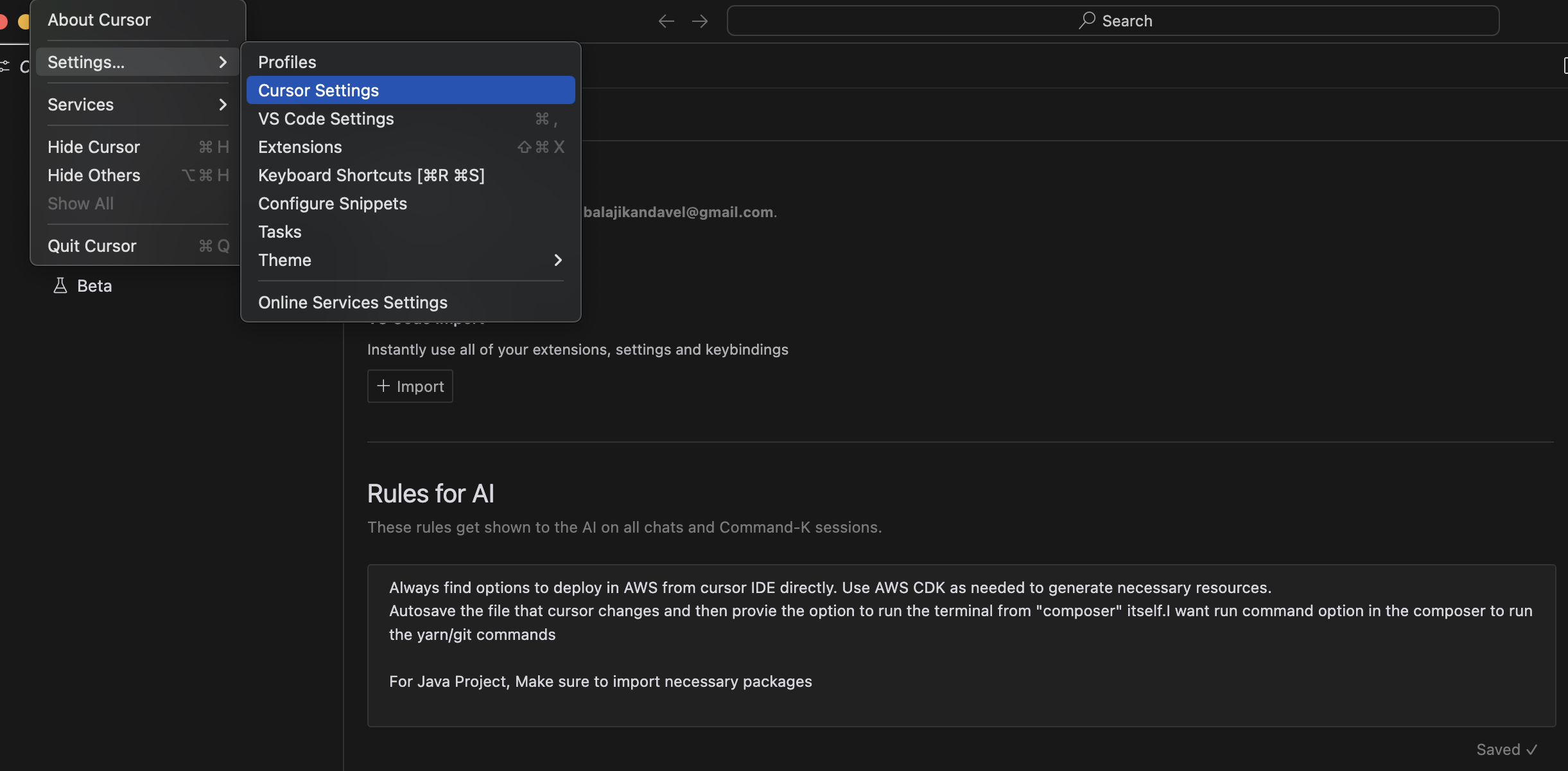1568x771 pixels.
Task: Click the Services chevron arrow
Action: (x=223, y=105)
